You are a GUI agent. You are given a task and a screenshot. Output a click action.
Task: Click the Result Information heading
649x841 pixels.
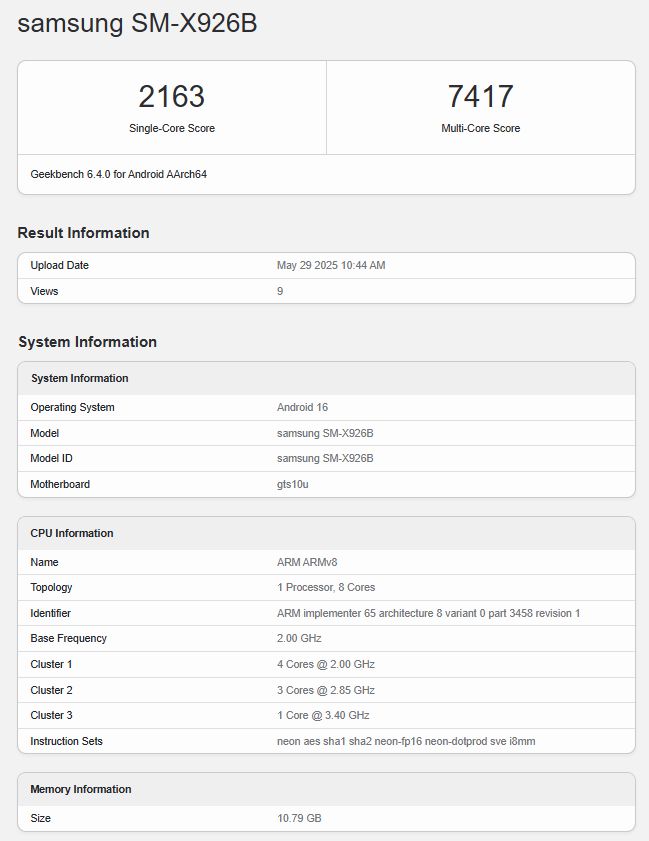[x=83, y=233]
